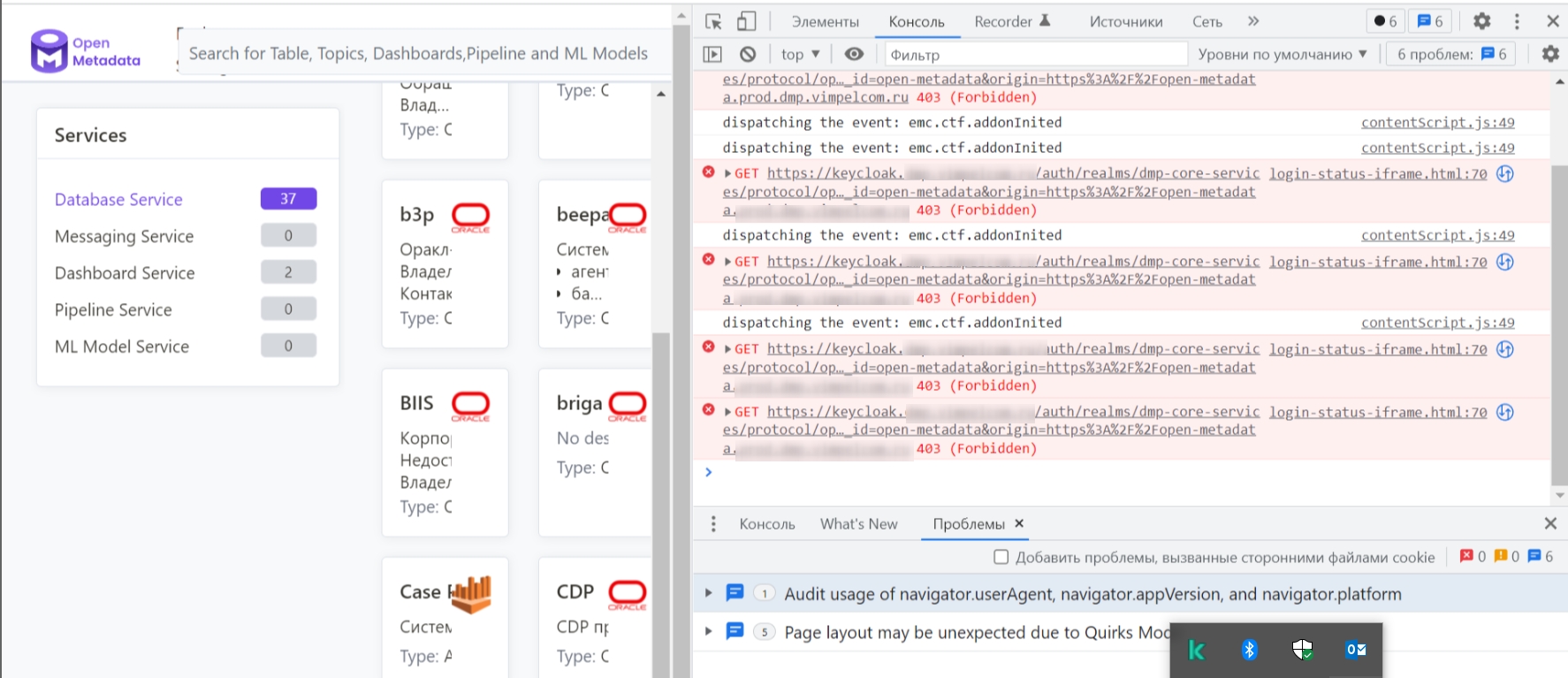The image size is (1568, 678).
Task: Open the Console drawer tab
Action: coord(767,524)
